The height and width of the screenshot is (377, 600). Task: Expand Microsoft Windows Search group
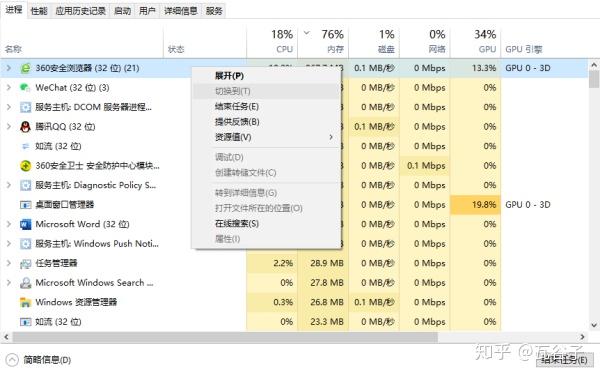pyautogui.click(x=8, y=283)
